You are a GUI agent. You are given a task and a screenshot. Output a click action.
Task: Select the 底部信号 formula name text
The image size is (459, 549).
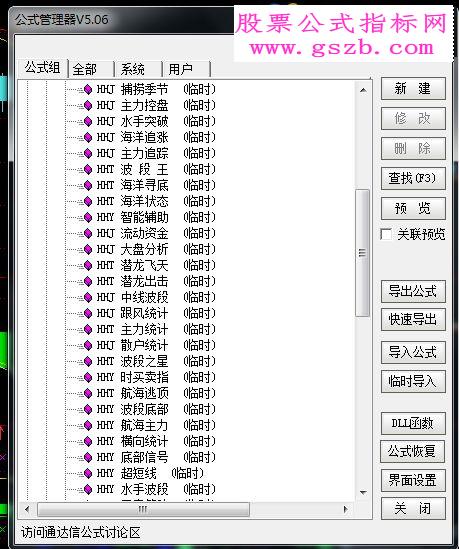click(x=144, y=457)
